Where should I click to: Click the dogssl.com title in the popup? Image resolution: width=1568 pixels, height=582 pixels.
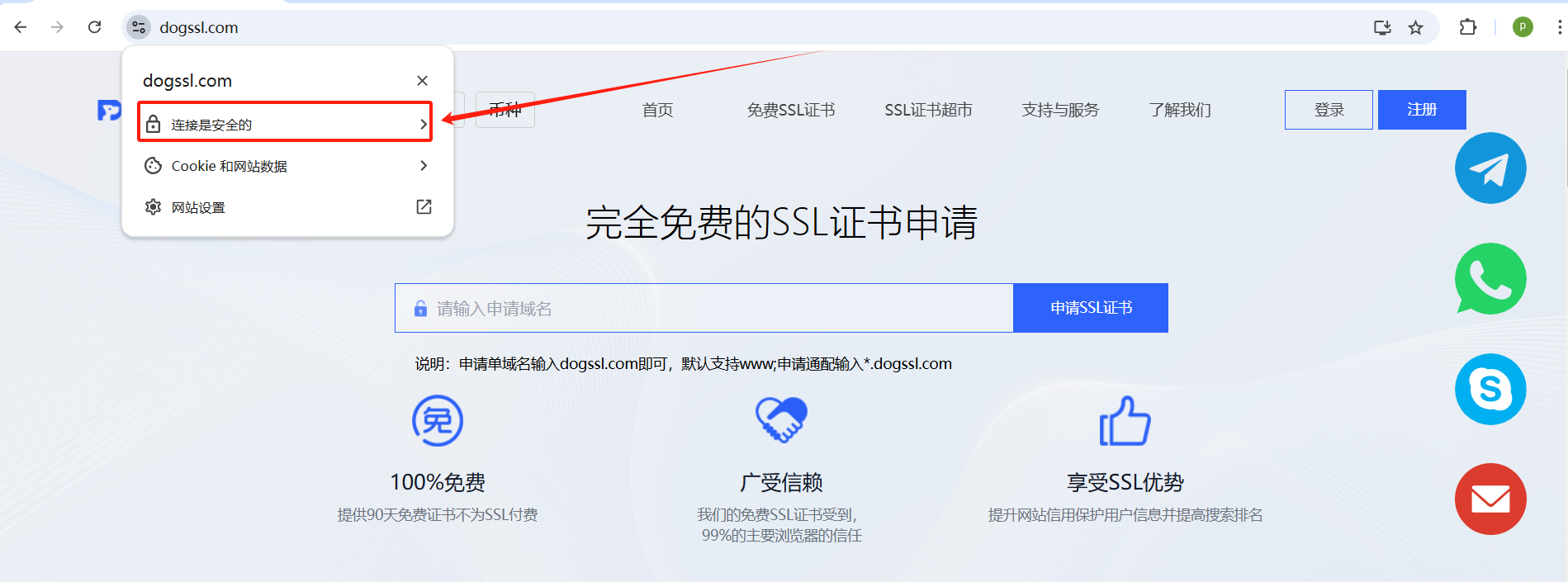pos(187,81)
